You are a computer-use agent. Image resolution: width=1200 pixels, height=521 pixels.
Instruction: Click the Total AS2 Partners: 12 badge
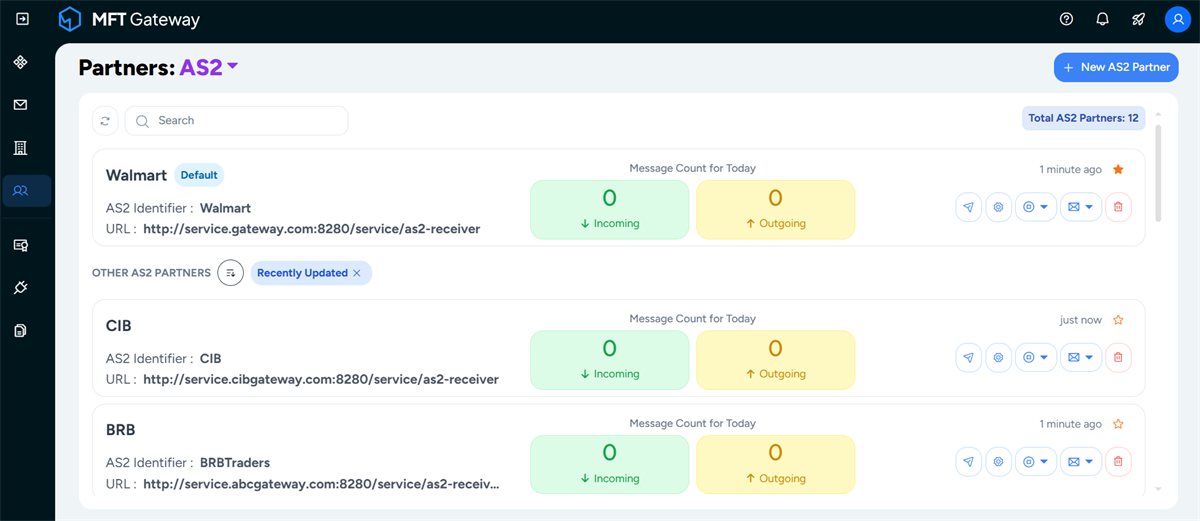tap(1083, 118)
